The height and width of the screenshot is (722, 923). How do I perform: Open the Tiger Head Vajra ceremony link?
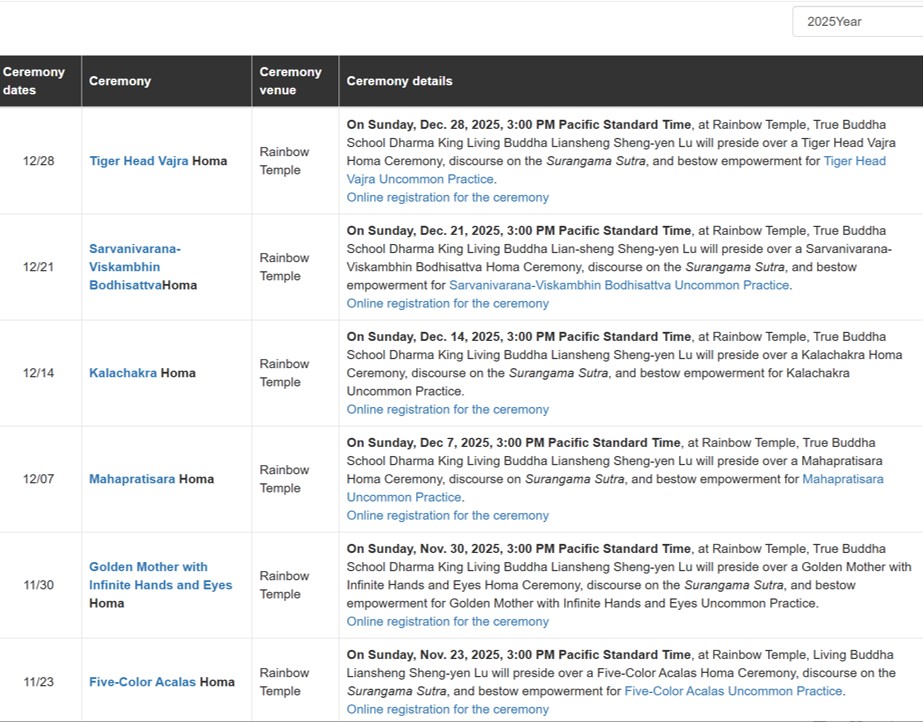click(138, 161)
